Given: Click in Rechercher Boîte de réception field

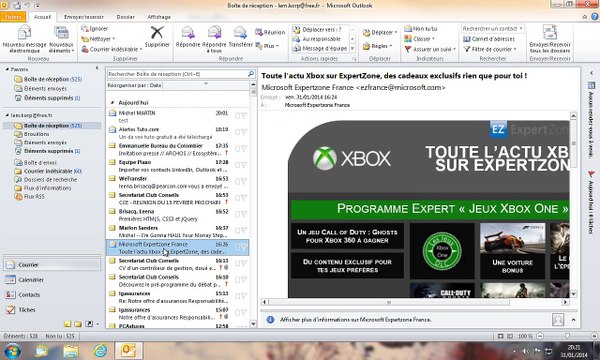Looking at the screenshot, I should (176, 74).
